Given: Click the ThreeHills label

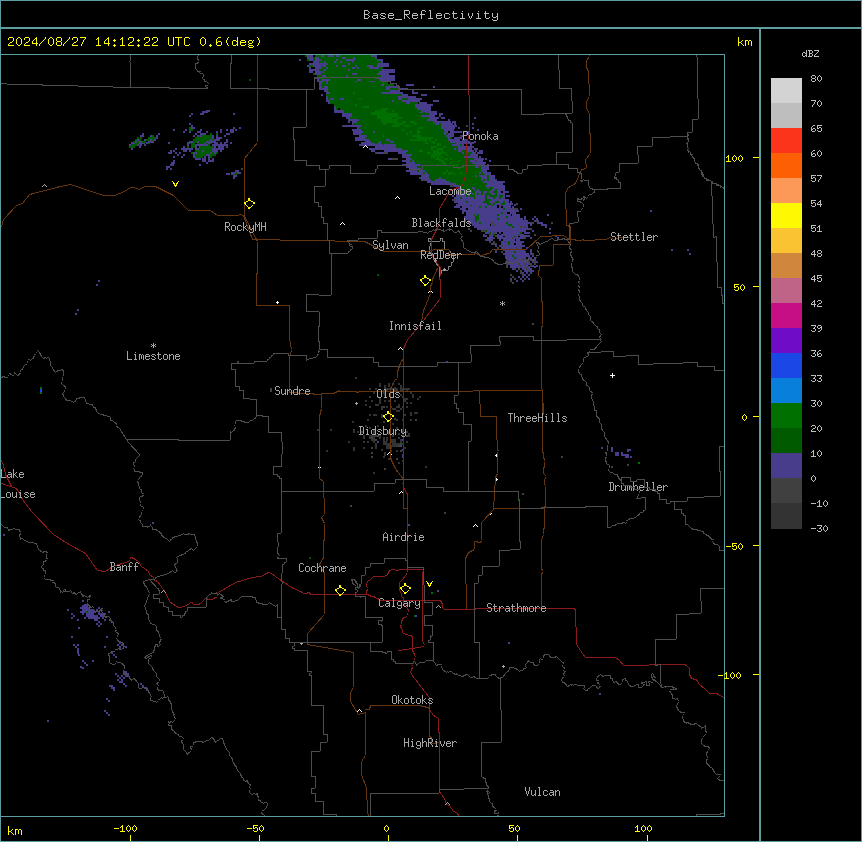Looking at the screenshot, I should pyautogui.click(x=537, y=418).
